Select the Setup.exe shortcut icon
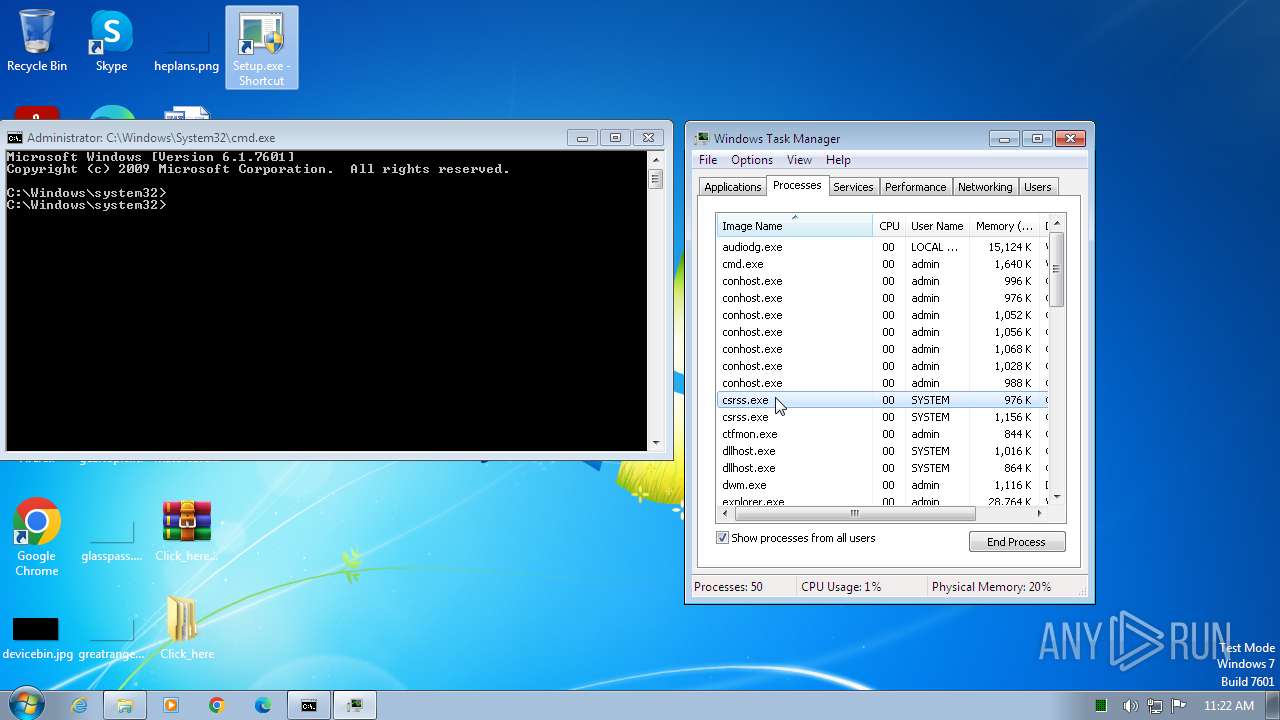The width and height of the screenshot is (1280, 720). click(x=261, y=48)
